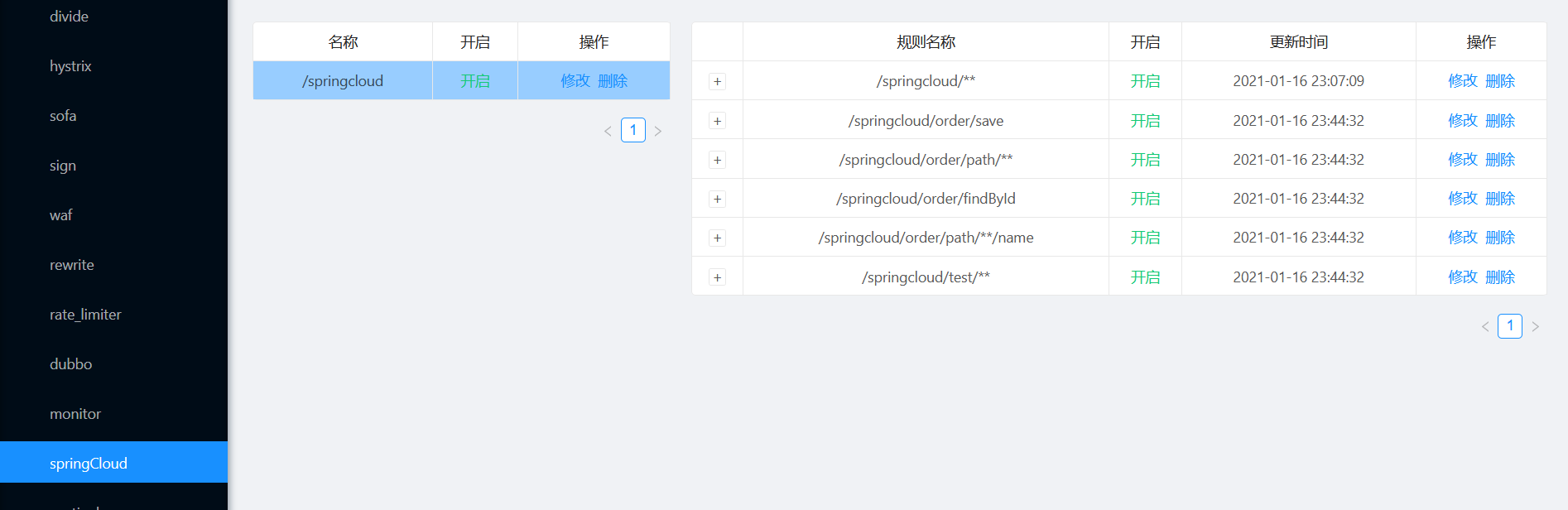Expand the /springcloud/order/path/** rule row
The width and height of the screenshot is (1568, 510).
pyautogui.click(x=718, y=160)
